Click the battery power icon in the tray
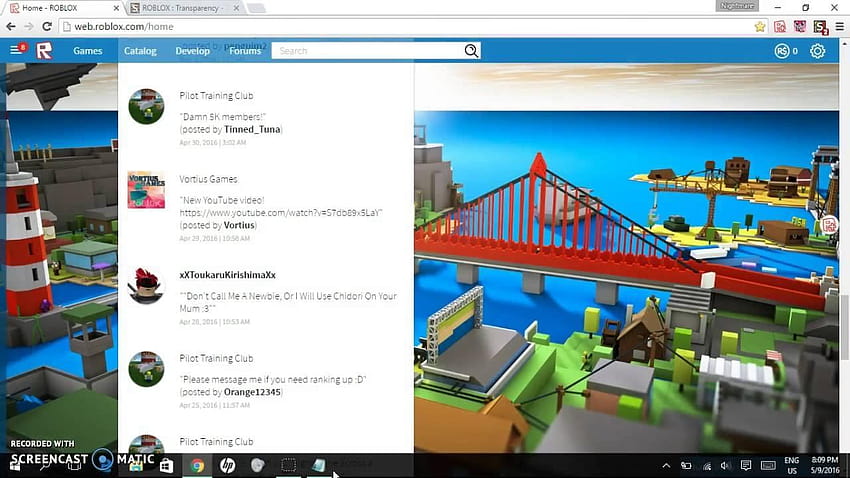The image size is (850, 478). 686,466
